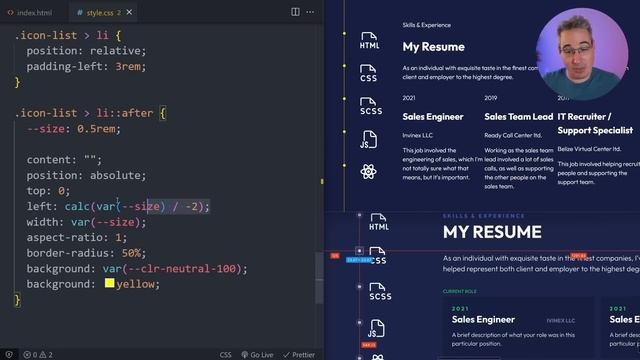This screenshot has height=360, width=640.
Task: Click the 'aspect-ratio: 1;' code line
Action: [x=77, y=238]
